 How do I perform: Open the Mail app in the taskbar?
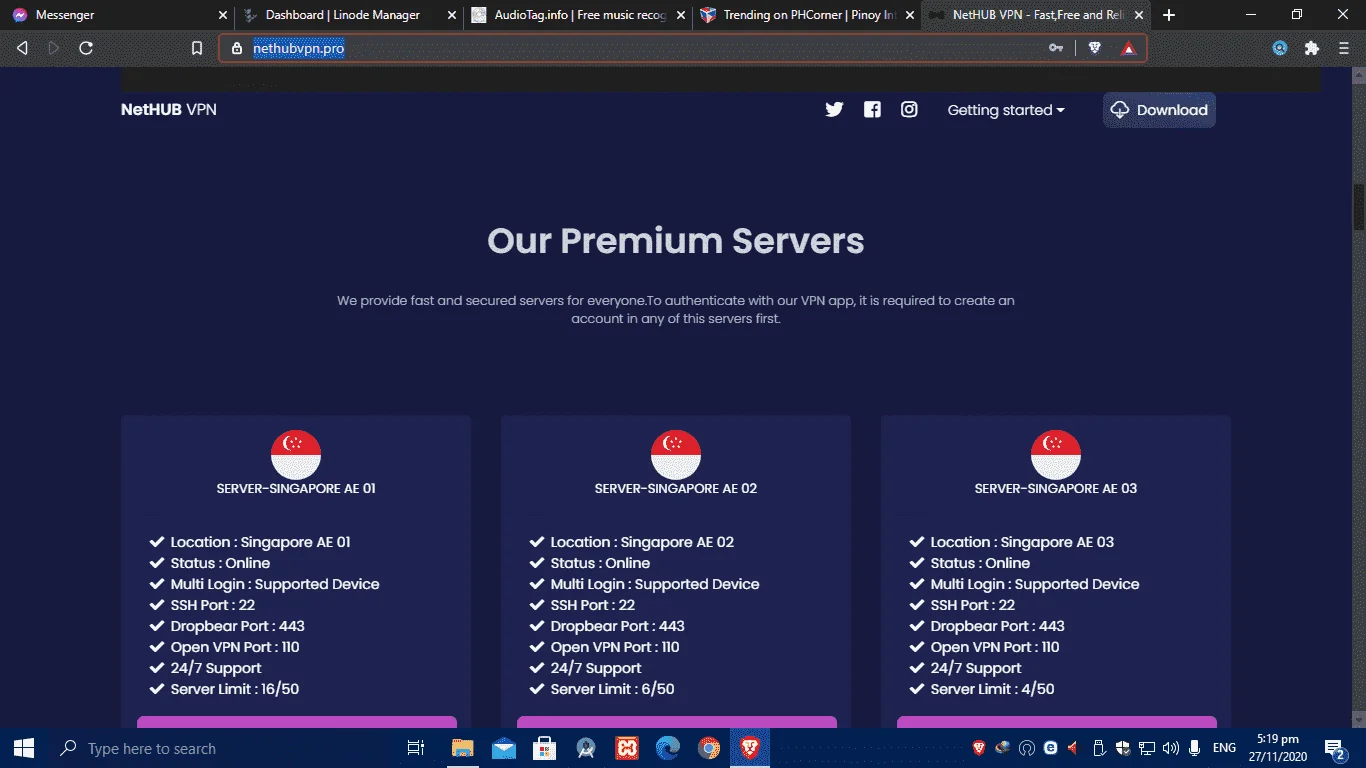point(503,748)
